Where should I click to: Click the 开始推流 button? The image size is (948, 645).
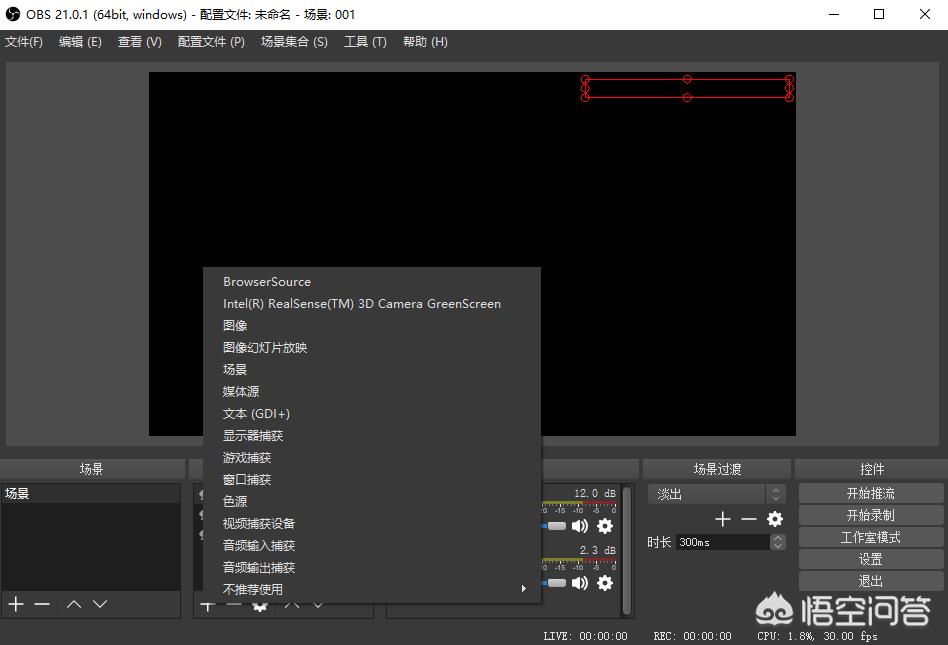pyautogui.click(x=871, y=493)
